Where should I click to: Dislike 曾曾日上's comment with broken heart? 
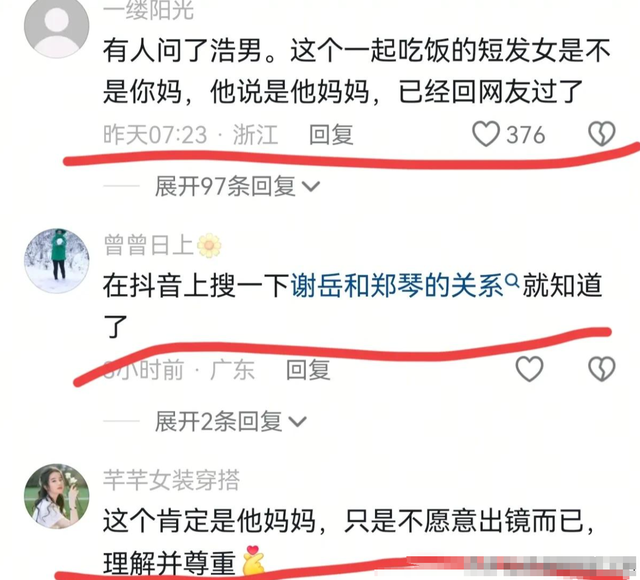[602, 369]
